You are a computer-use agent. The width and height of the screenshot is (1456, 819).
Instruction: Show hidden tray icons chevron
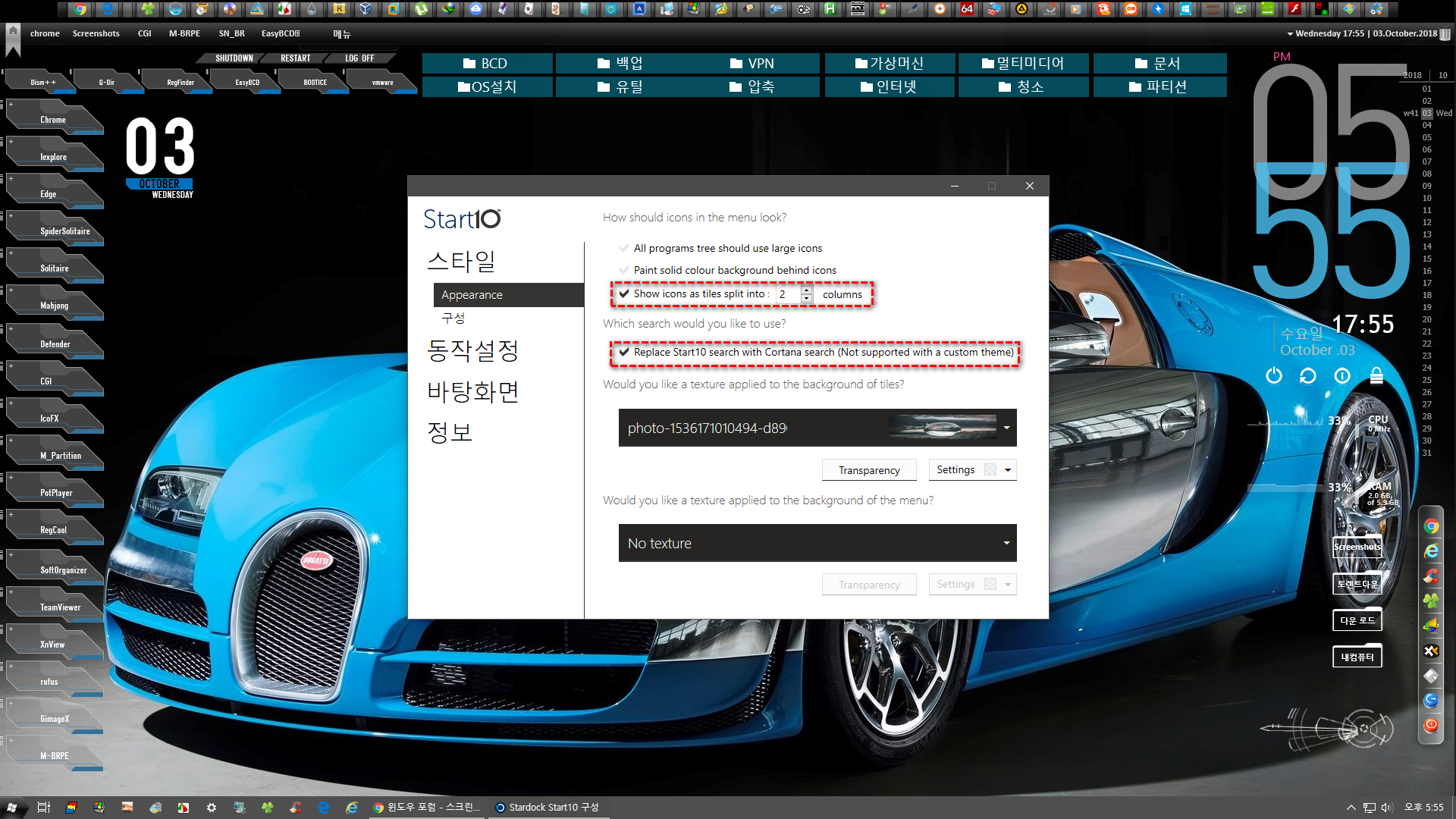pyautogui.click(x=1351, y=808)
